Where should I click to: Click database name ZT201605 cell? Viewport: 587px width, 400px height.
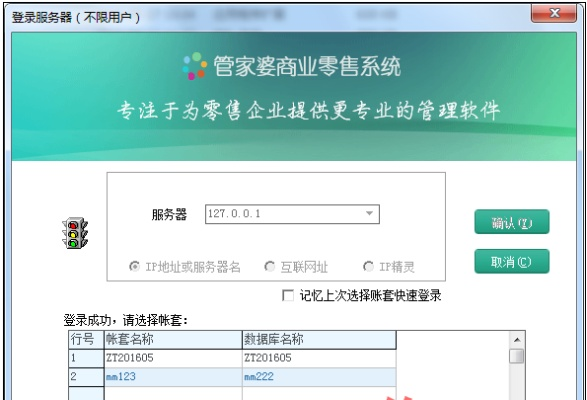coord(319,358)
